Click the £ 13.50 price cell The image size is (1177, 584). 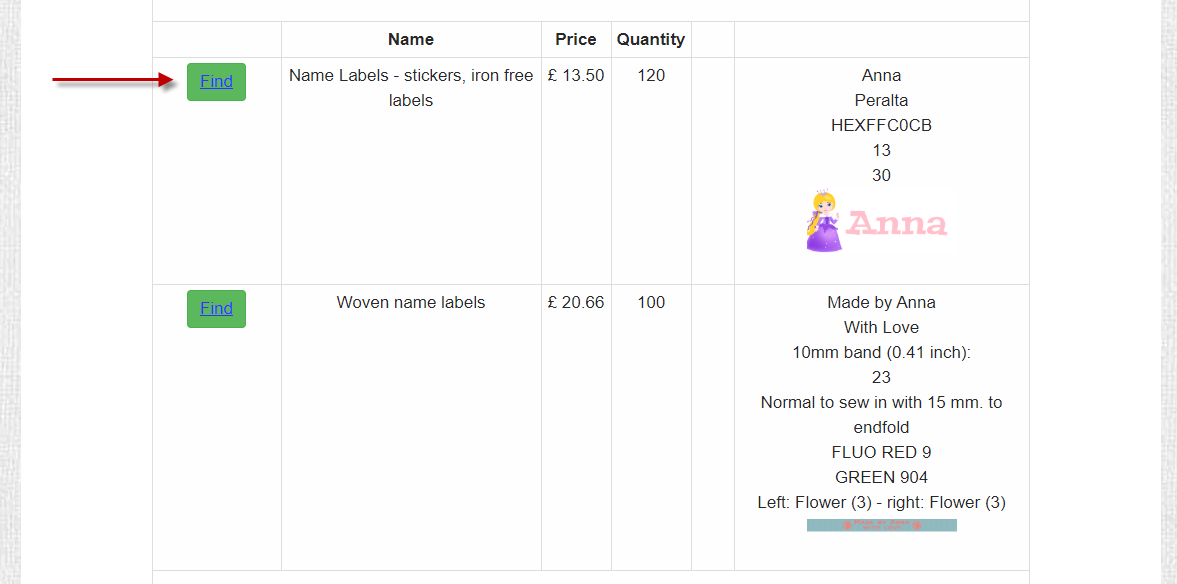click(x=576, y=75)
